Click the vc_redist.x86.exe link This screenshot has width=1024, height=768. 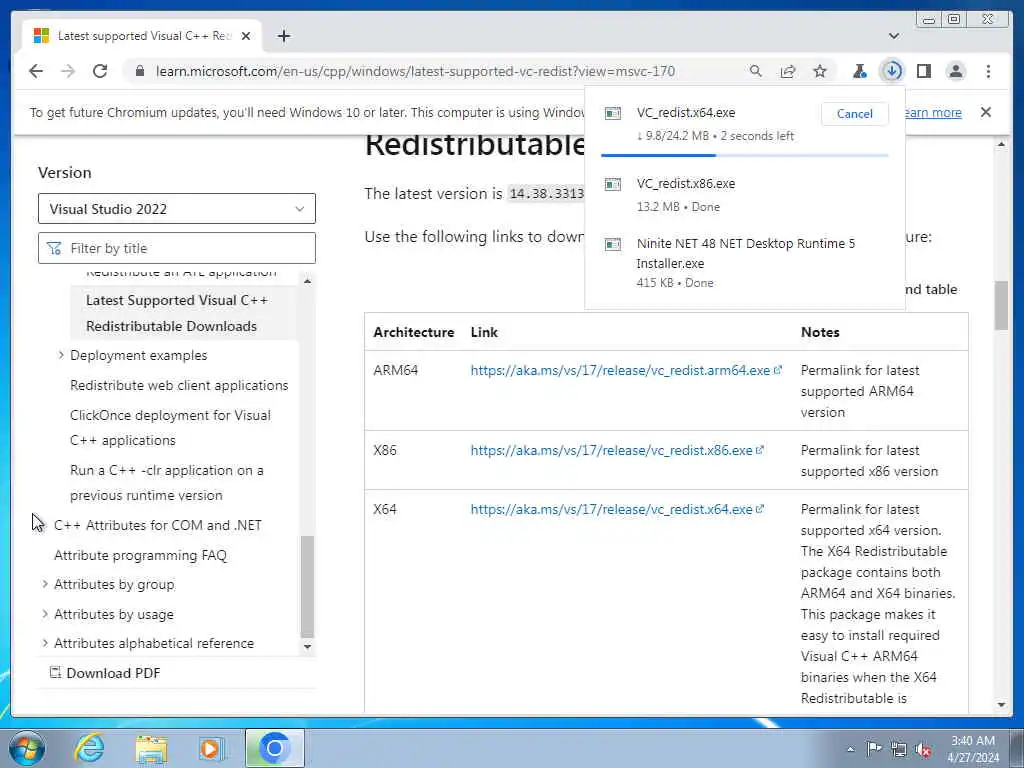click(x=611, y=450)
